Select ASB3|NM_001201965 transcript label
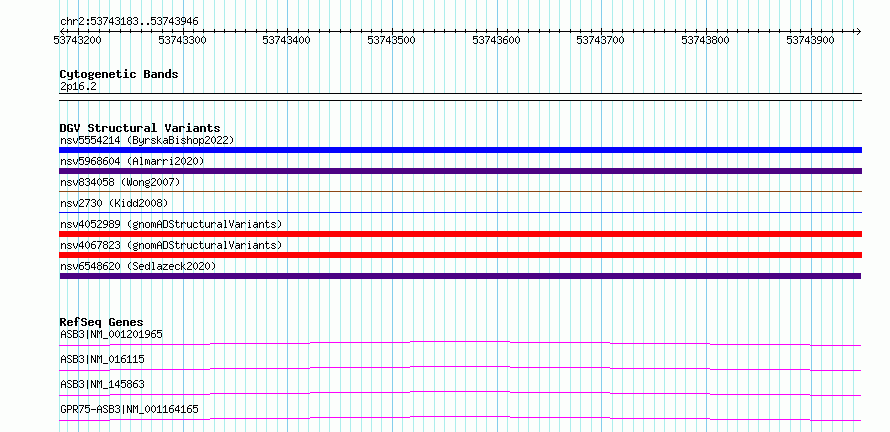 click(111, 334)
